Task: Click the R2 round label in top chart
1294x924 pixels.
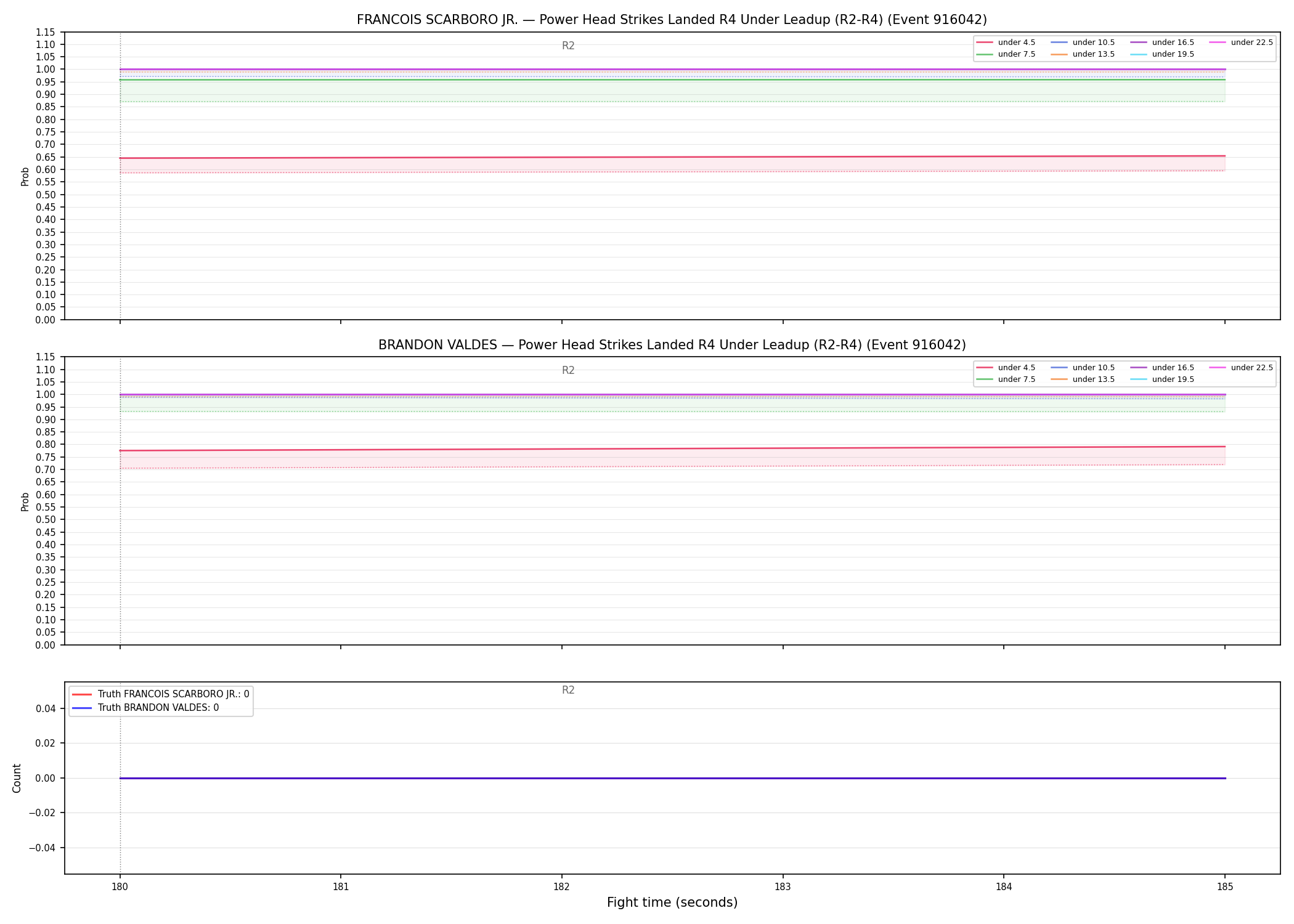Action: tap(568, 46)
